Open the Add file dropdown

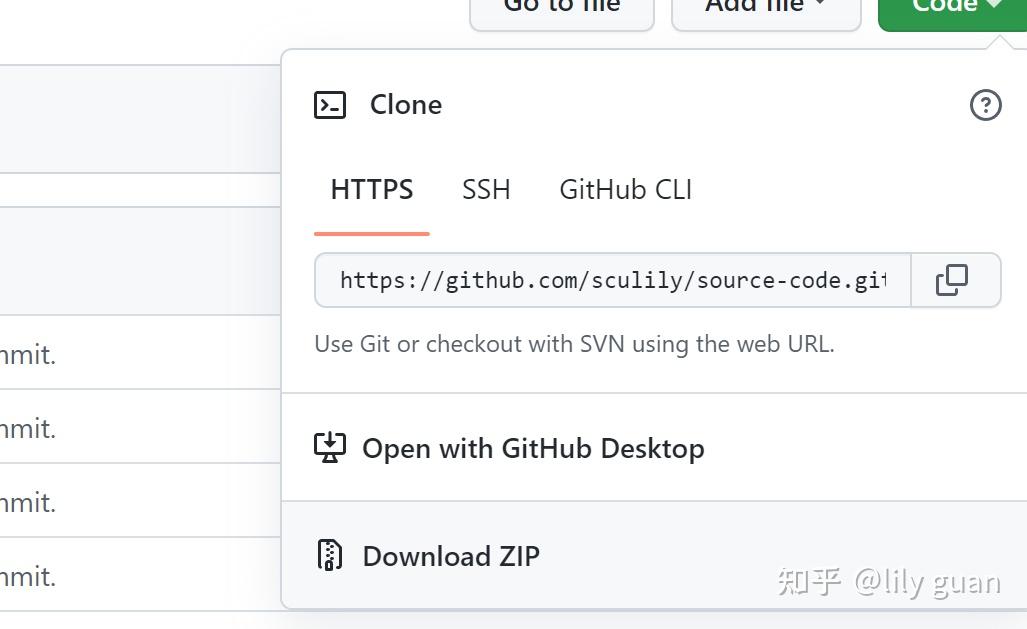tap(766, 8)
